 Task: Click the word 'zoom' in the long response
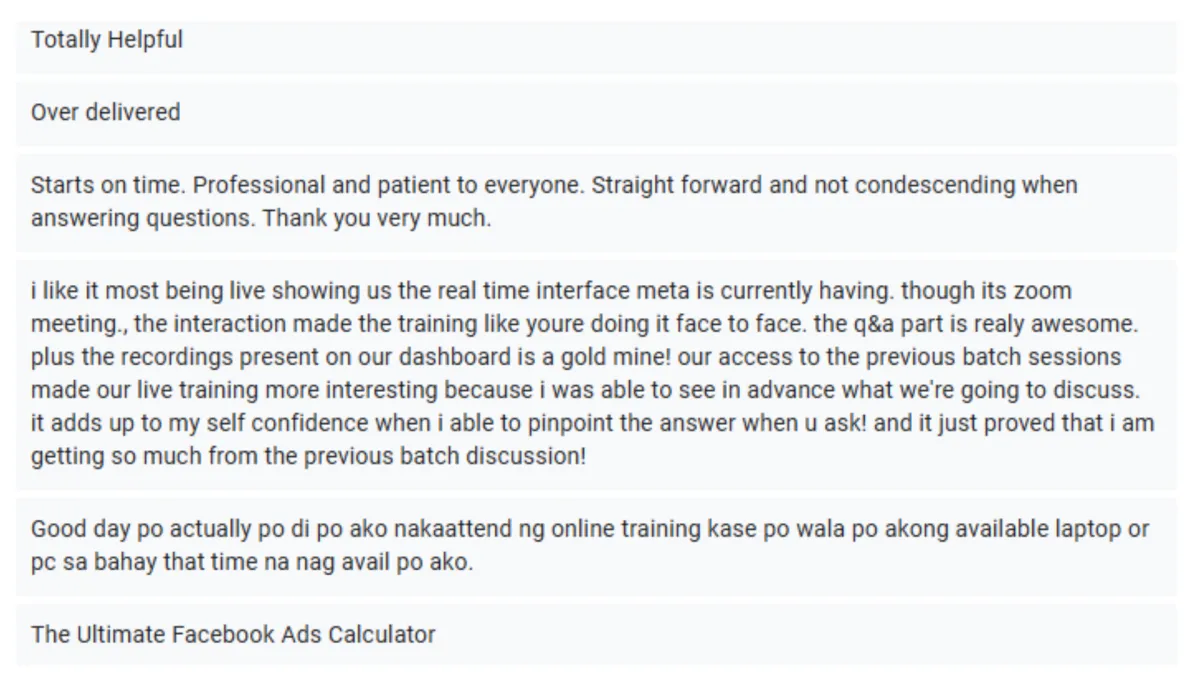click(1043, 291)
